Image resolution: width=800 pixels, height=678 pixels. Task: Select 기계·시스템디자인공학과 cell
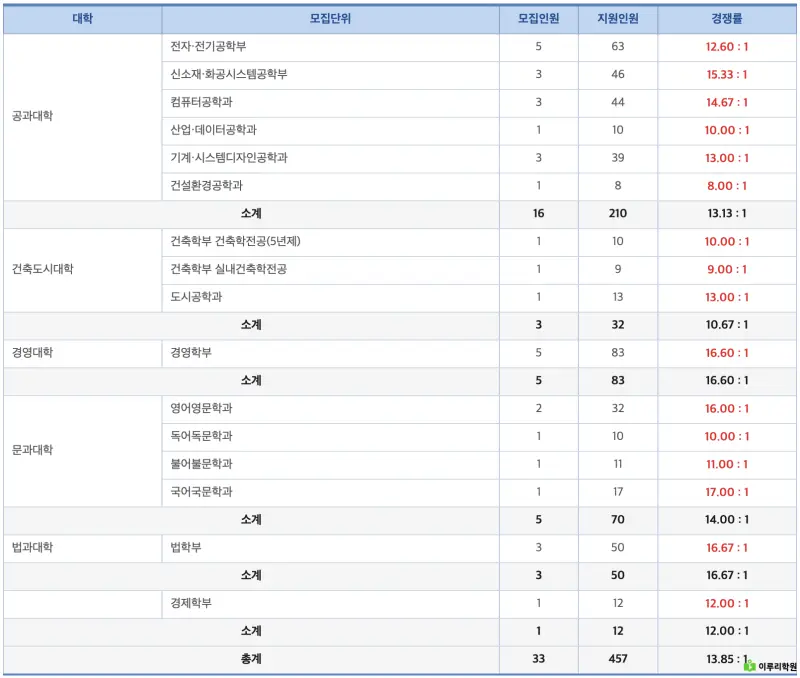click(x=330, y=158)
